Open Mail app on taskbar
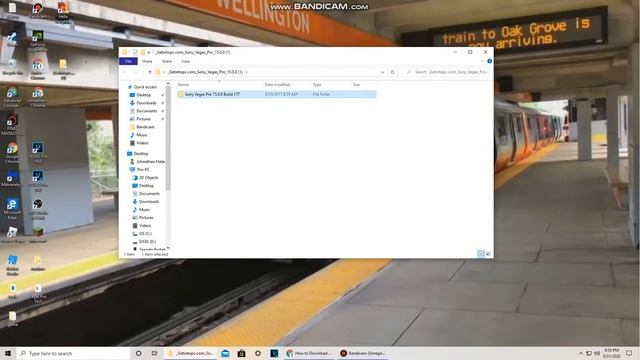640x360 pixels. tap(225, 353)
